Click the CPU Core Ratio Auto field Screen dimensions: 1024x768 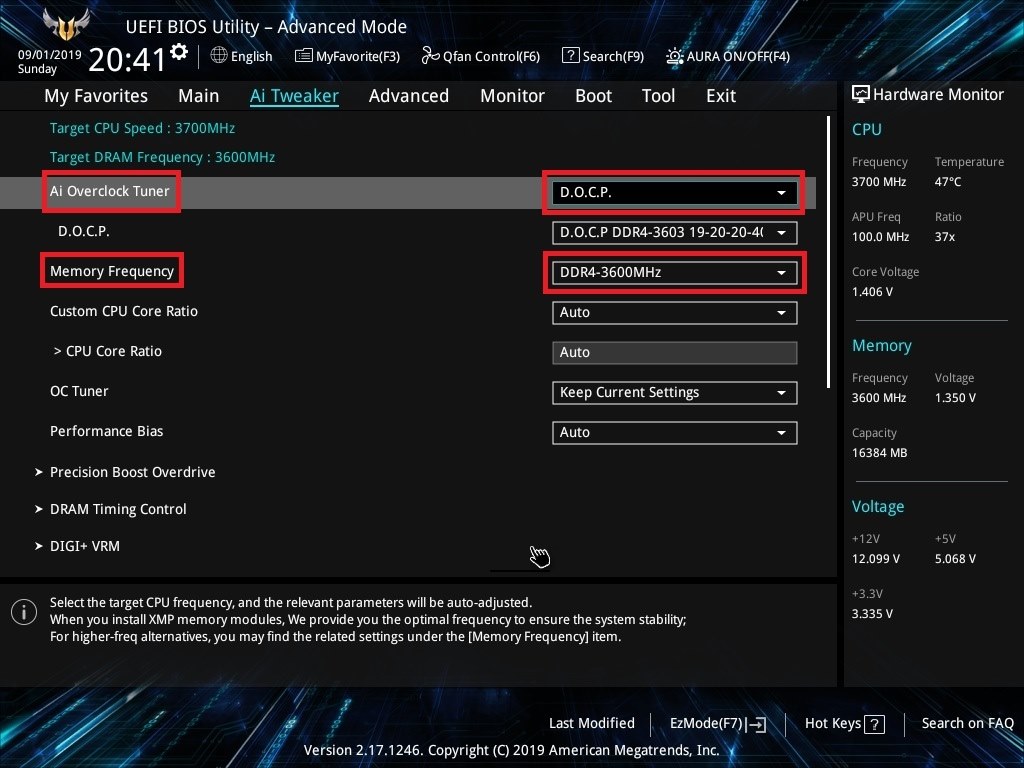tap(674, 353)
